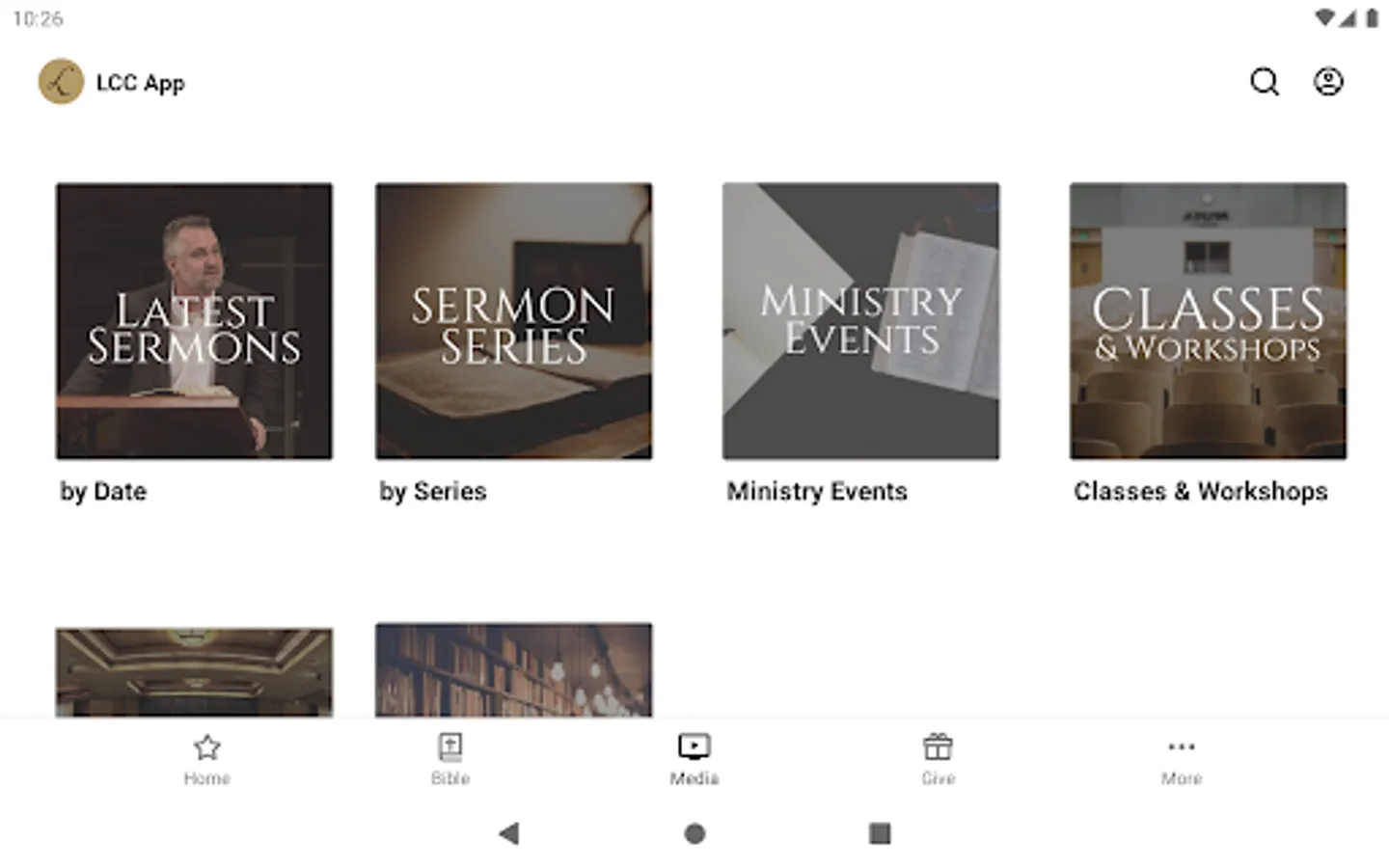Open Latest Sermons thumbnail
Image resolution: width=1389 pixels, height=868 pixels.
tap(194, 321)
